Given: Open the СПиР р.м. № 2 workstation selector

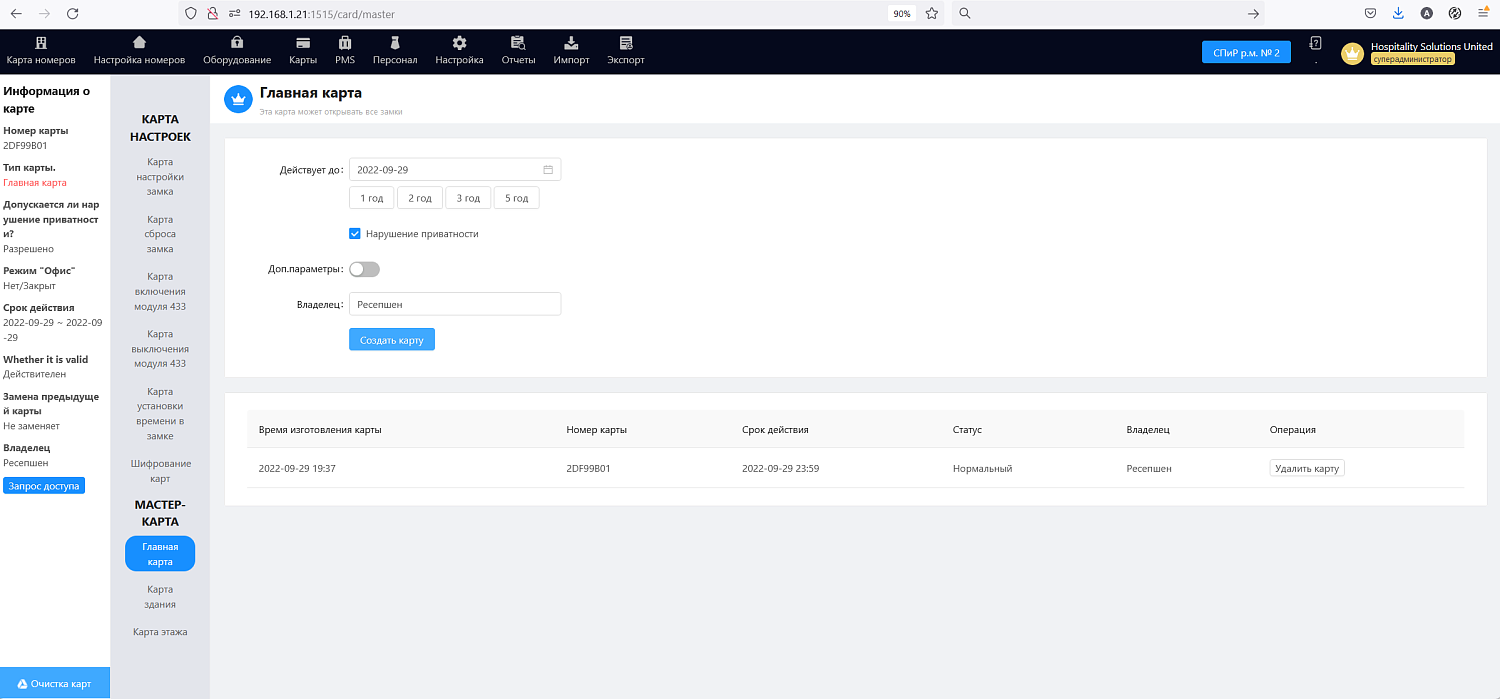Looking at the screenshot, I should 1246,52.
